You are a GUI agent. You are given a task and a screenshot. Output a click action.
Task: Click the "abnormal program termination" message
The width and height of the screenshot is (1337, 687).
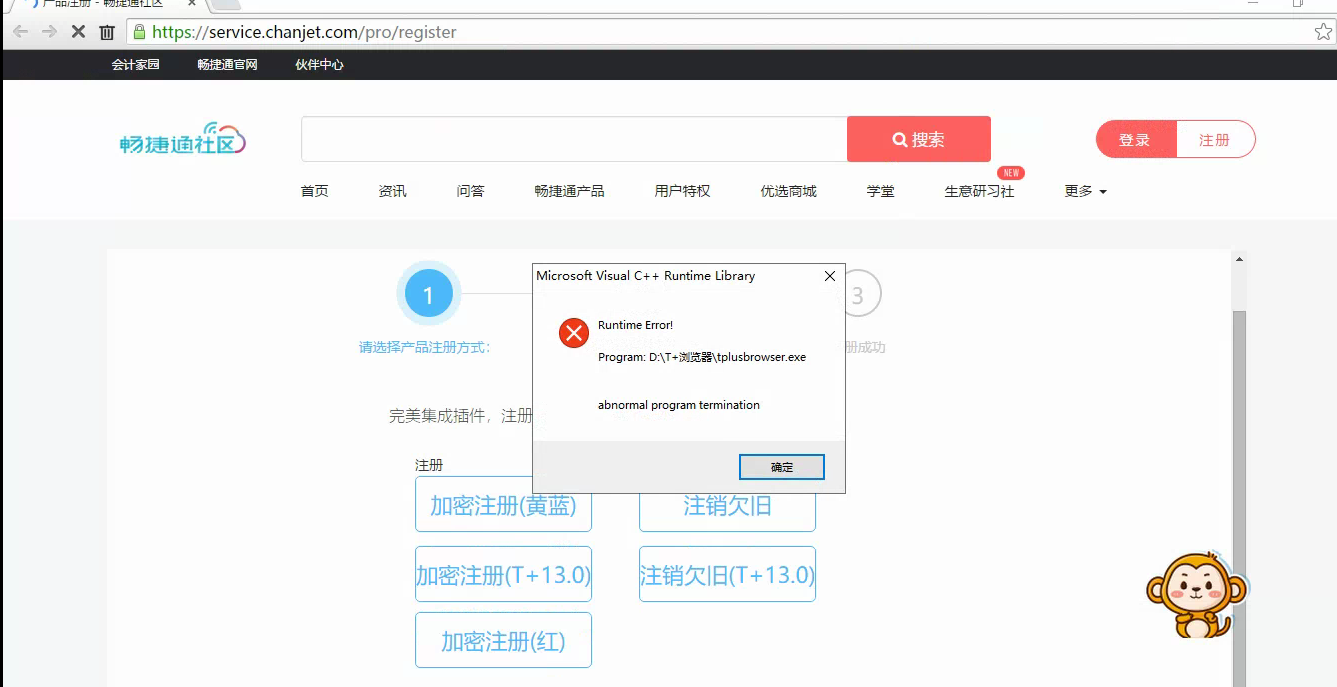tap(679, 405)
